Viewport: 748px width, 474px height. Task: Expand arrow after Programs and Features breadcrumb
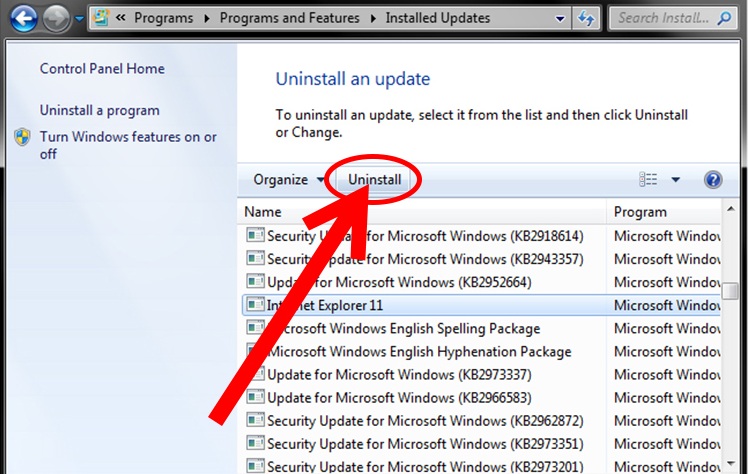click(x=373, y=19)
